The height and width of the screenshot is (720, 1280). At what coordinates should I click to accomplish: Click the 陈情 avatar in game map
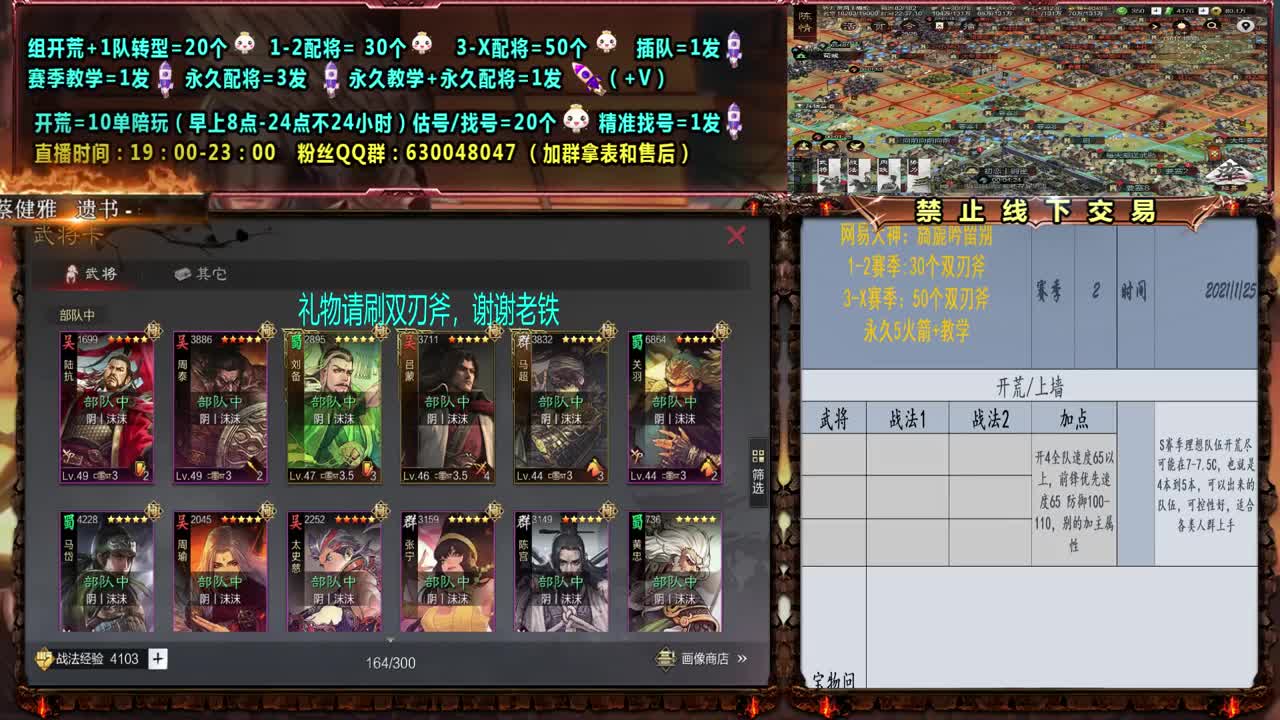click(805, 24)
